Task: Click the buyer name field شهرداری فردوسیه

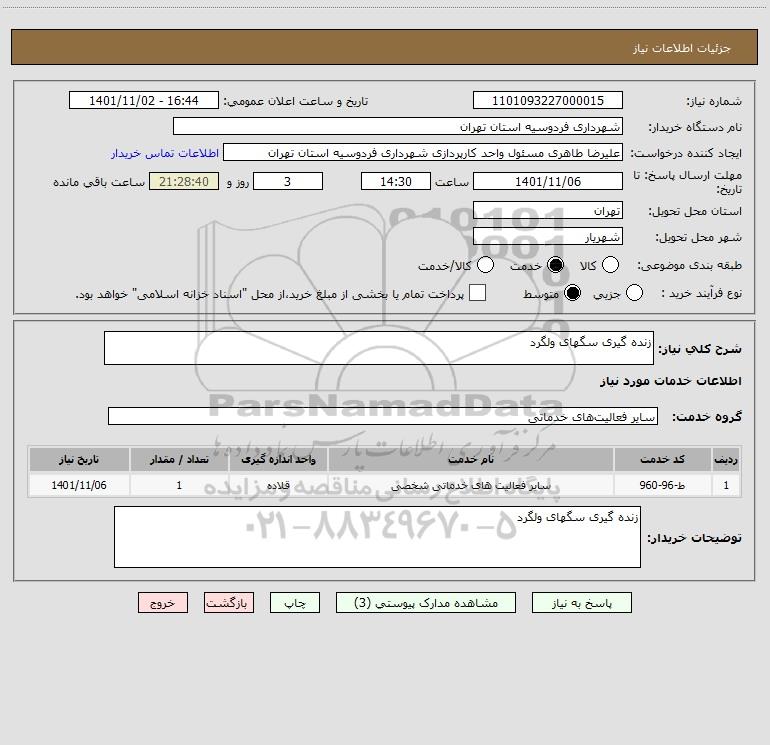Action: [x=398, y=126]
